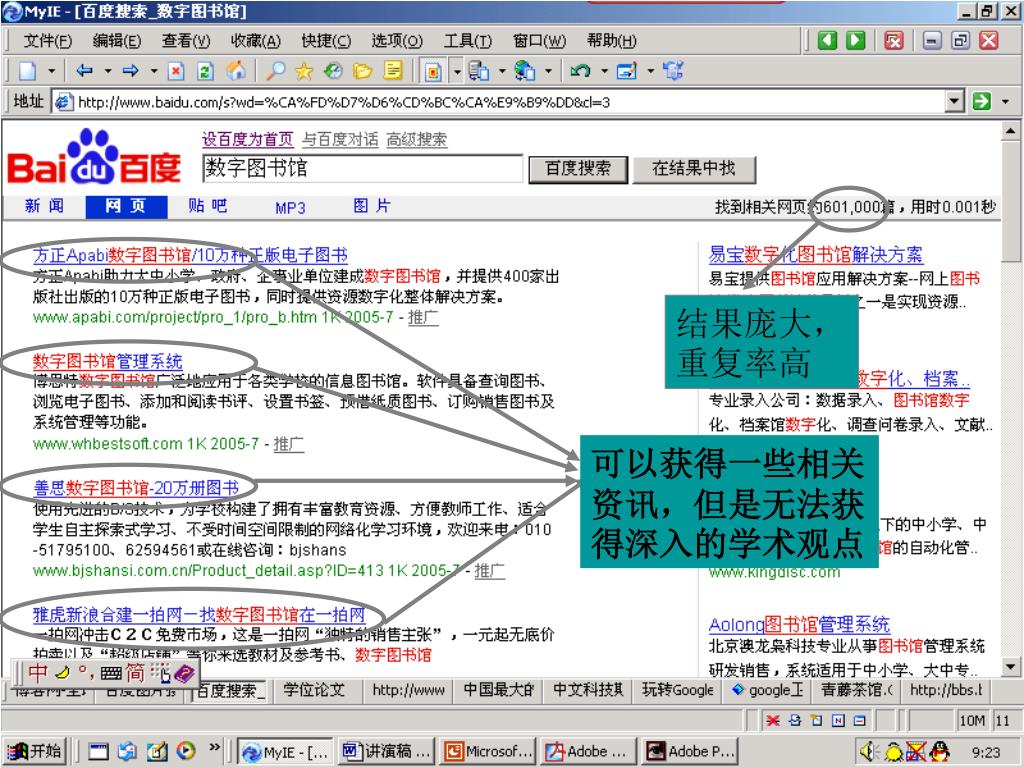The height and width of the screenshot is (768, 1024).
Task: Toggle 简 simplified/traditional on IME bar
Action: [135, 673]
